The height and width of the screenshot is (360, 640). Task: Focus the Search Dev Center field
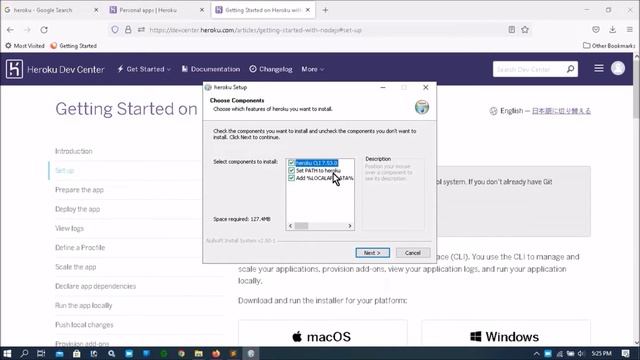(529, 69)
